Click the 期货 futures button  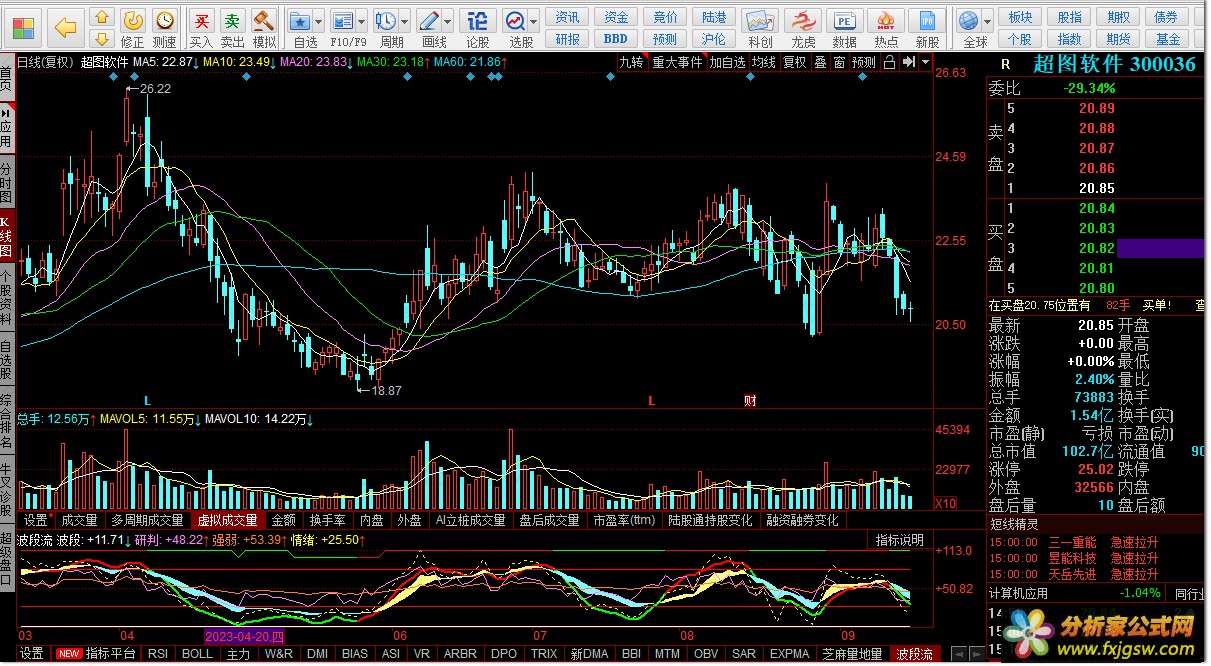pyautogui.click(x=1119, y=39)
